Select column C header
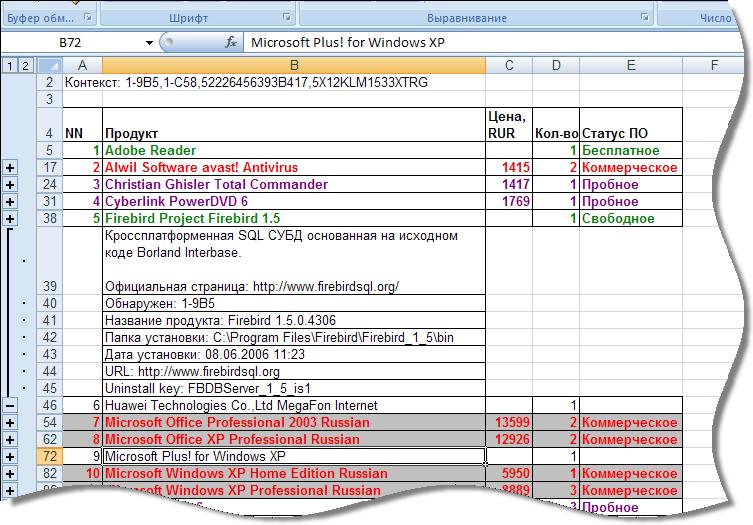 (x=509, y=65)
